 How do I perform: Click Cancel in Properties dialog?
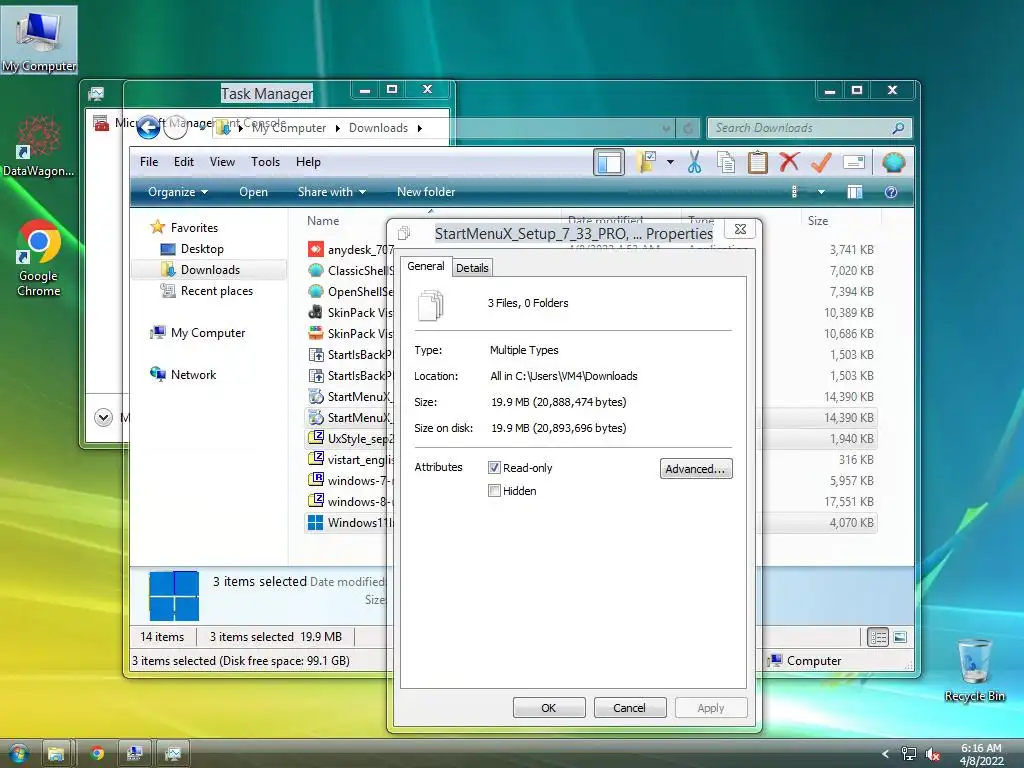click(x=629, y=708)
